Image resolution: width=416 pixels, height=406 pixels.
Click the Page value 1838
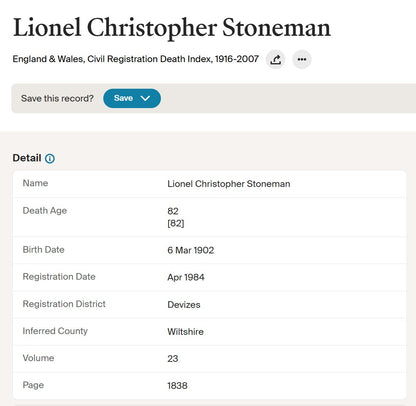coord(177,386)
